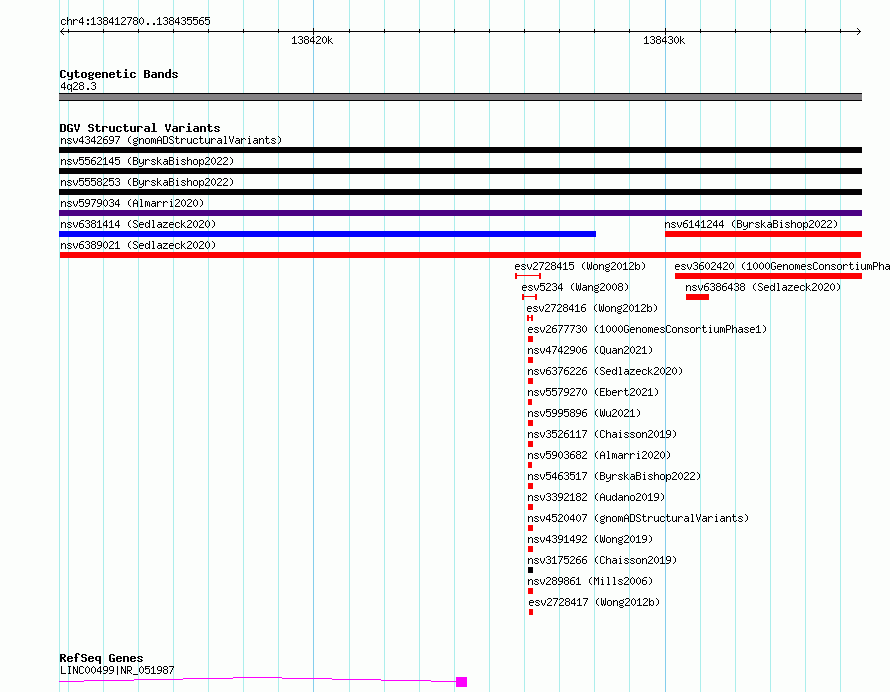This screenshot has height=692, width=890.
Task: Click red marker under nsv5903682
Action: (530, 465)
